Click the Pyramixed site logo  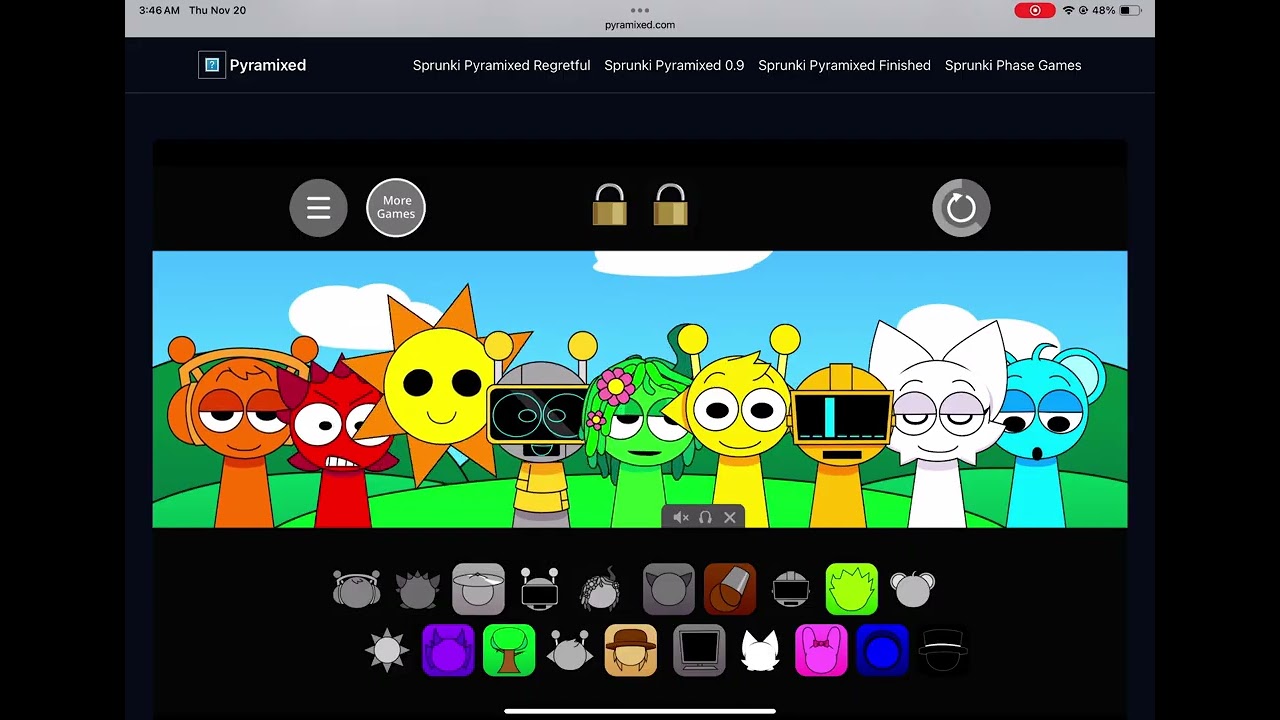click(x=253, y=65)
